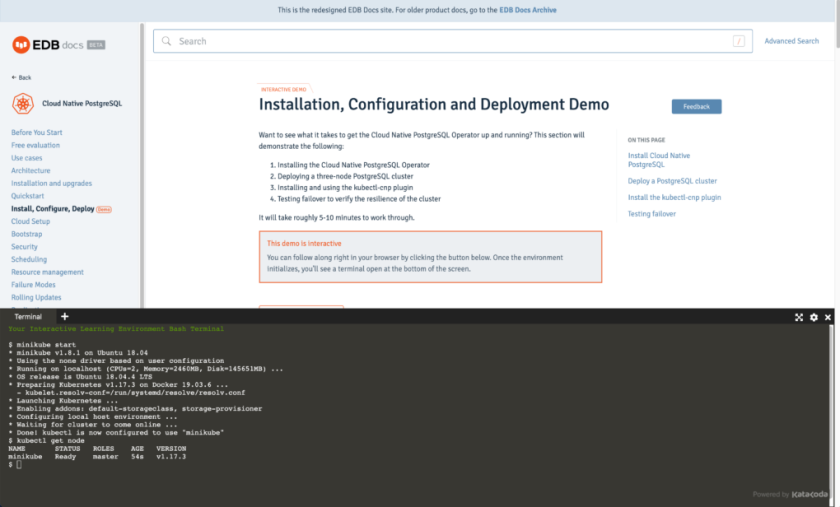Click the Feedback button
Viewport: 840px width, 507px height.
pos(696,107)
